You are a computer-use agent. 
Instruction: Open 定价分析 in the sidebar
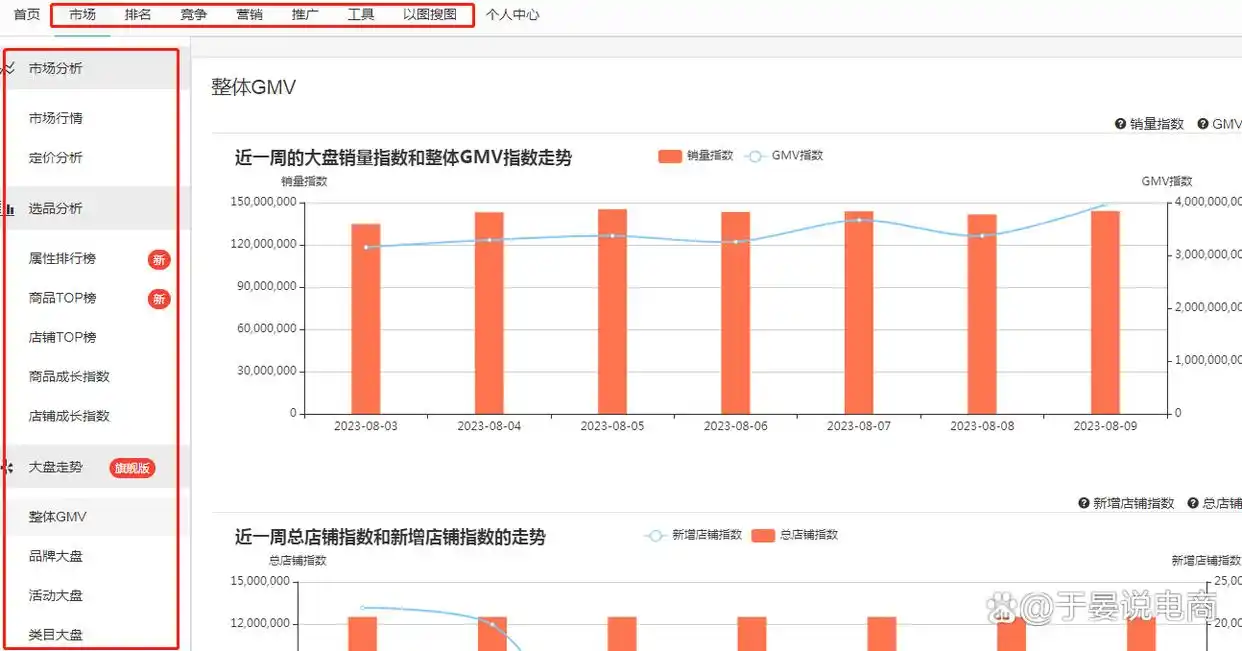(56, 158)
